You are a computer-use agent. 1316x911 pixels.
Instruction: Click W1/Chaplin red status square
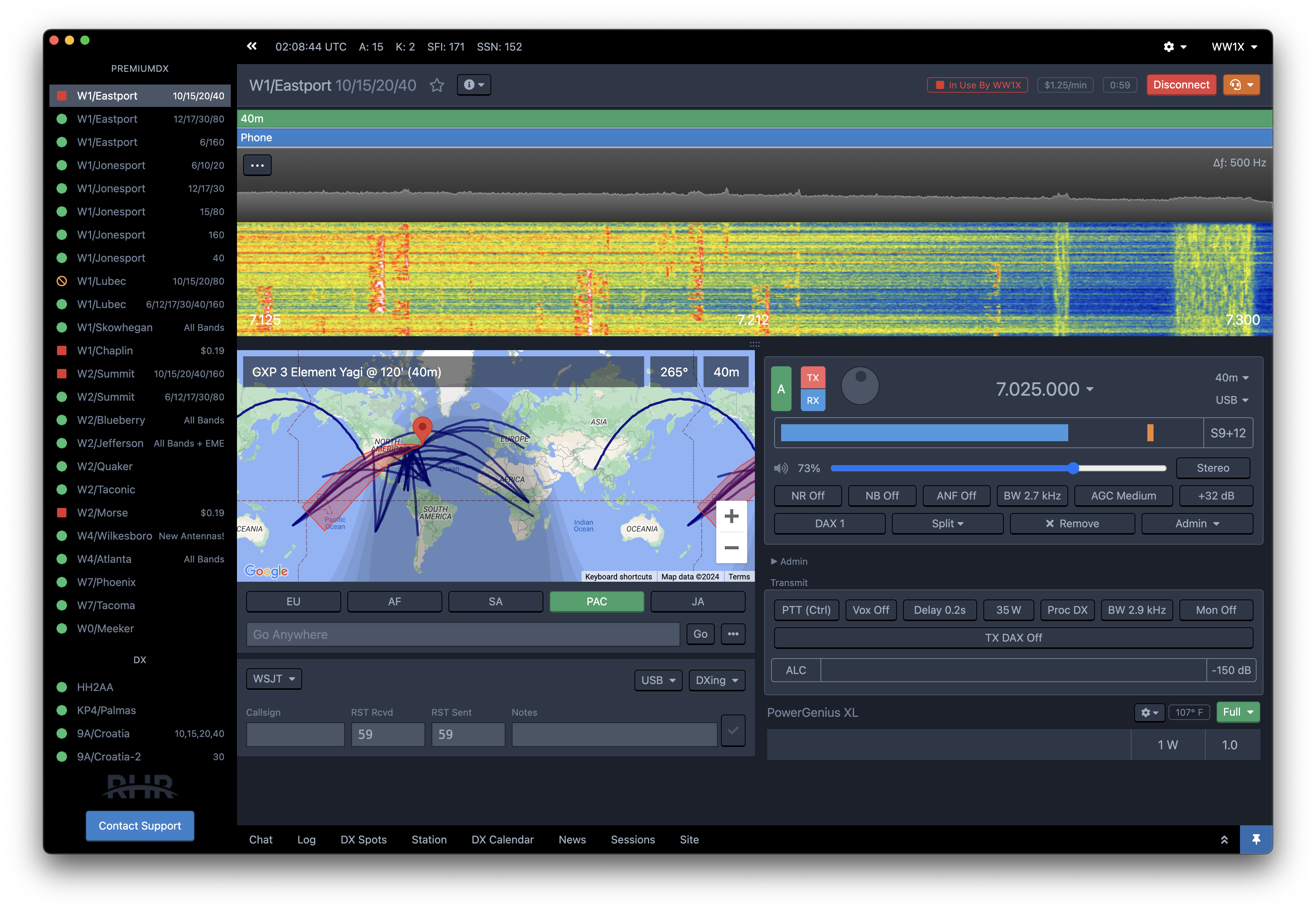tap(62, 351)
